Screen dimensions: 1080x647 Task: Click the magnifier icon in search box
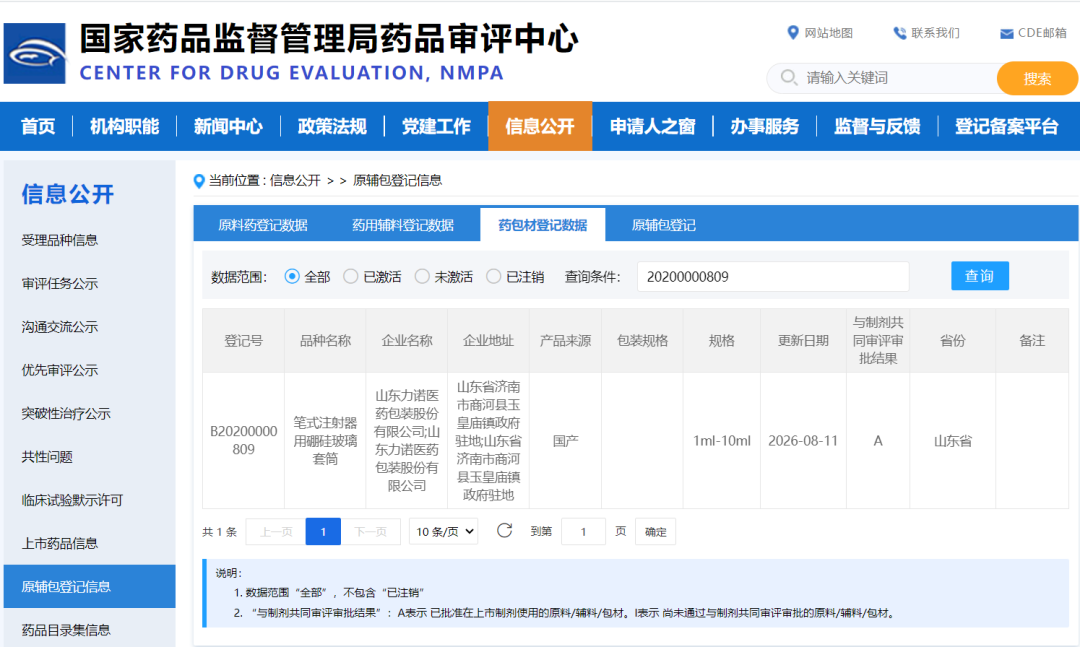[789, 77]
